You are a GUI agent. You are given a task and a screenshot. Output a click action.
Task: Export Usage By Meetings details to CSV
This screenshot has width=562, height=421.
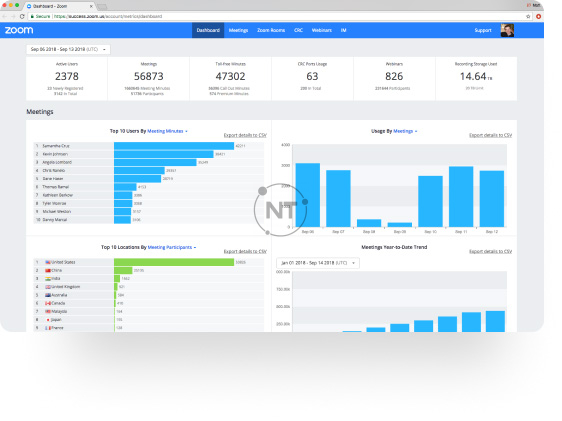[x=490, y=135]
